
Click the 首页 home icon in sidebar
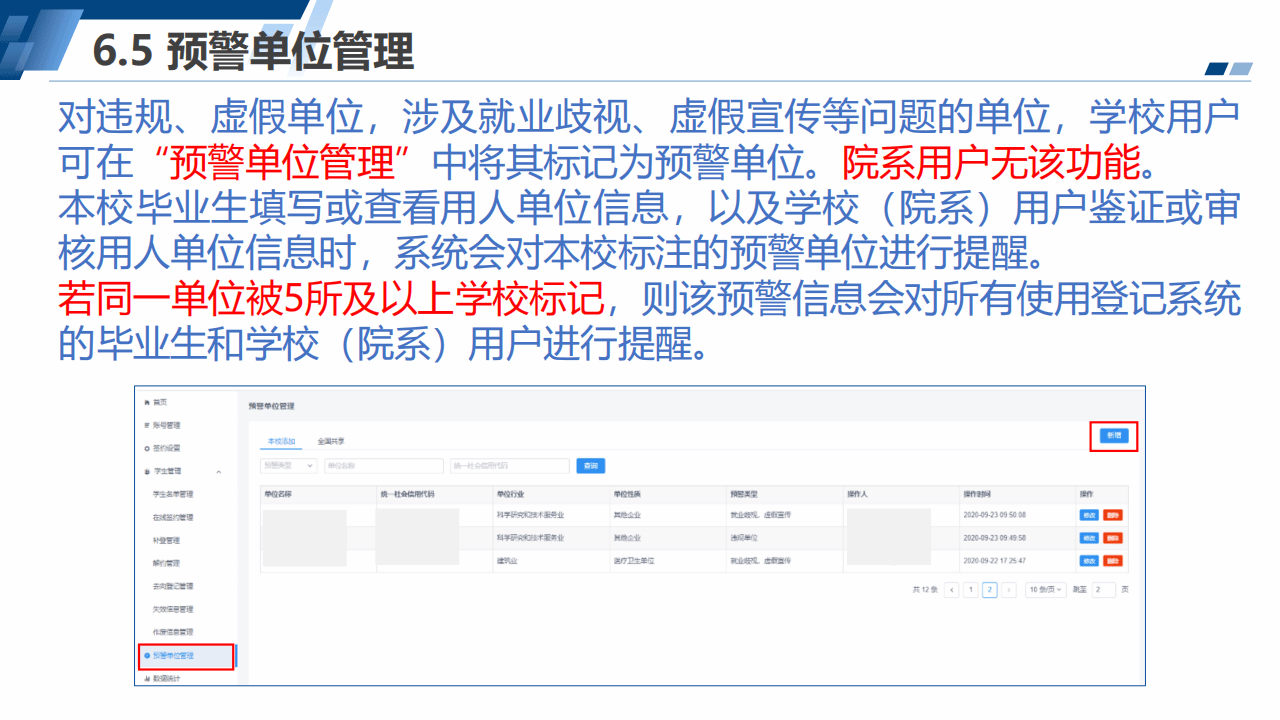[x=147, y=402]
